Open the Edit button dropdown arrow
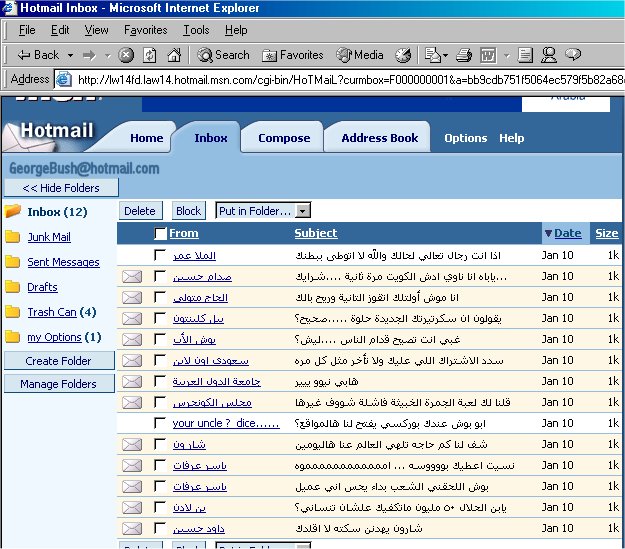 tap(507, 55)
